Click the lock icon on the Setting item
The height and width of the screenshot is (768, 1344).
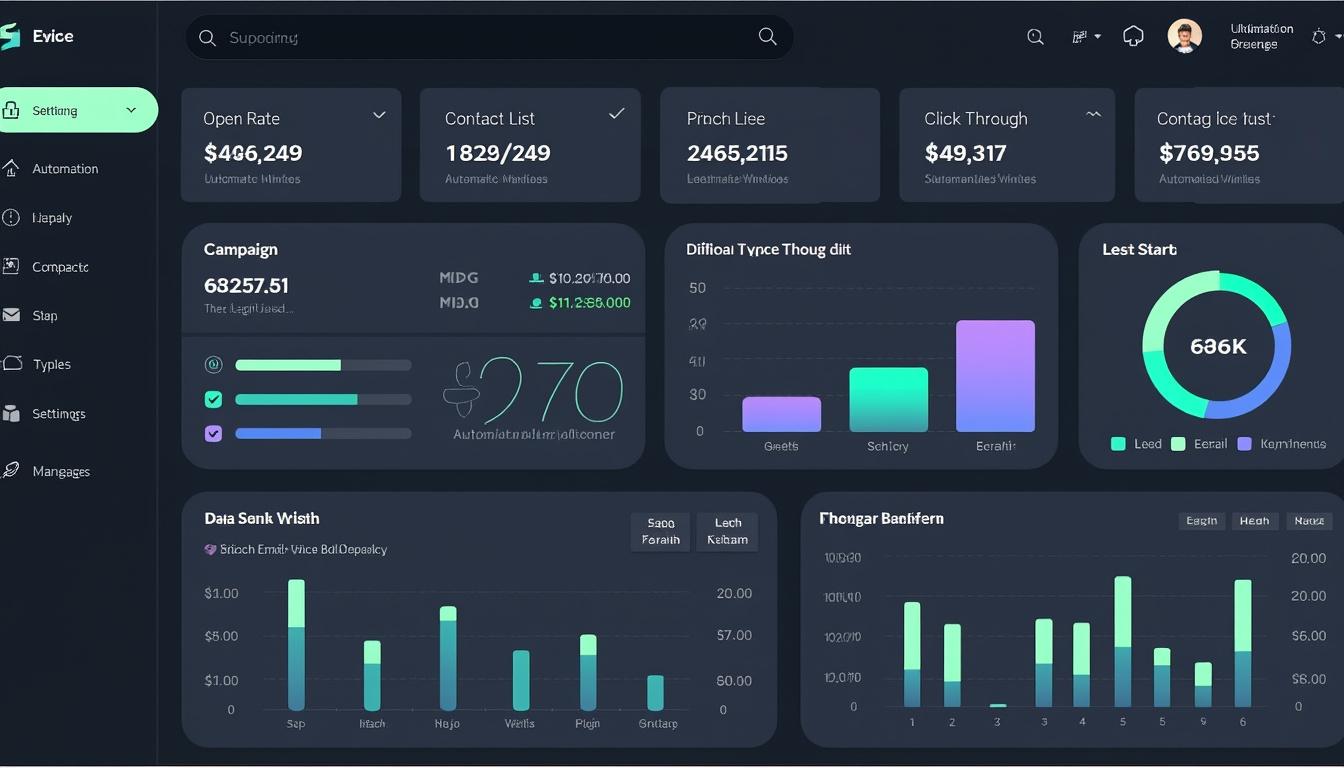[11, 111]
